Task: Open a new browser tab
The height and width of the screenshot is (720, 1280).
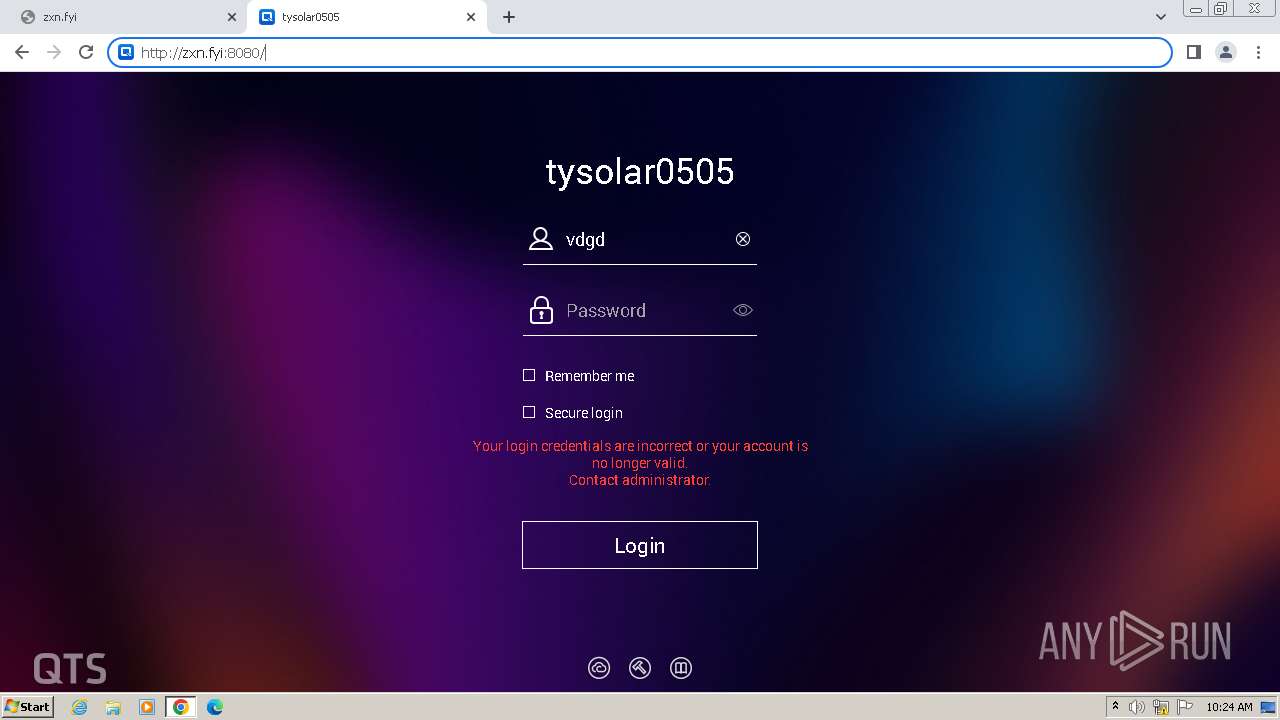Action: [509, 17]
